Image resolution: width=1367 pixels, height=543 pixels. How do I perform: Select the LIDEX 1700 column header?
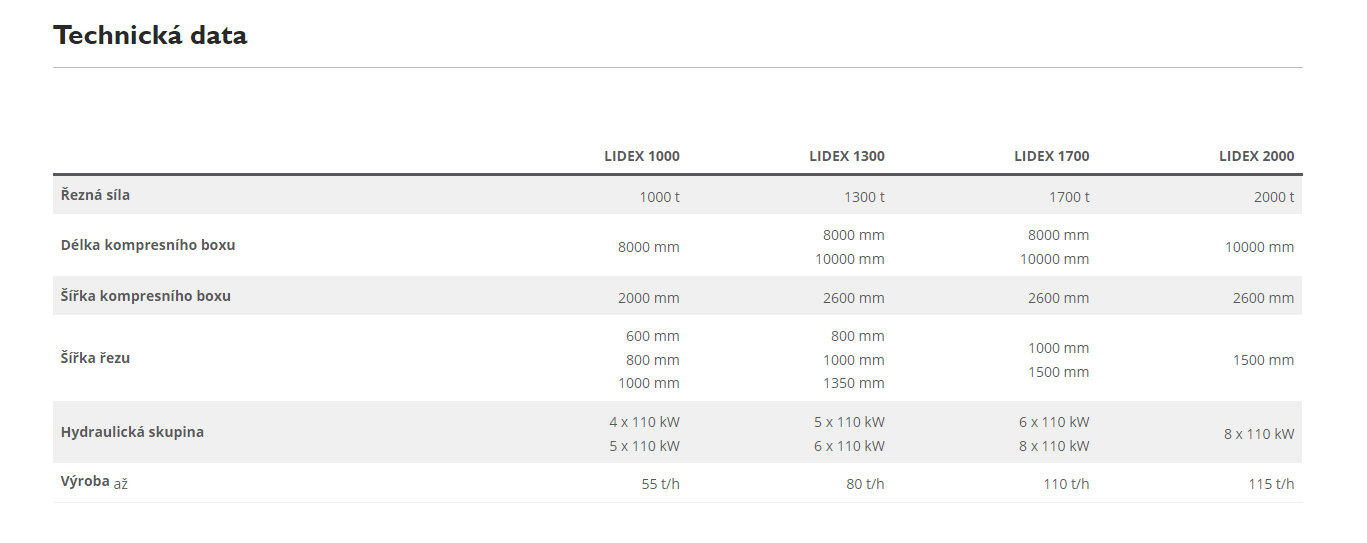[x=1052, y=156]
